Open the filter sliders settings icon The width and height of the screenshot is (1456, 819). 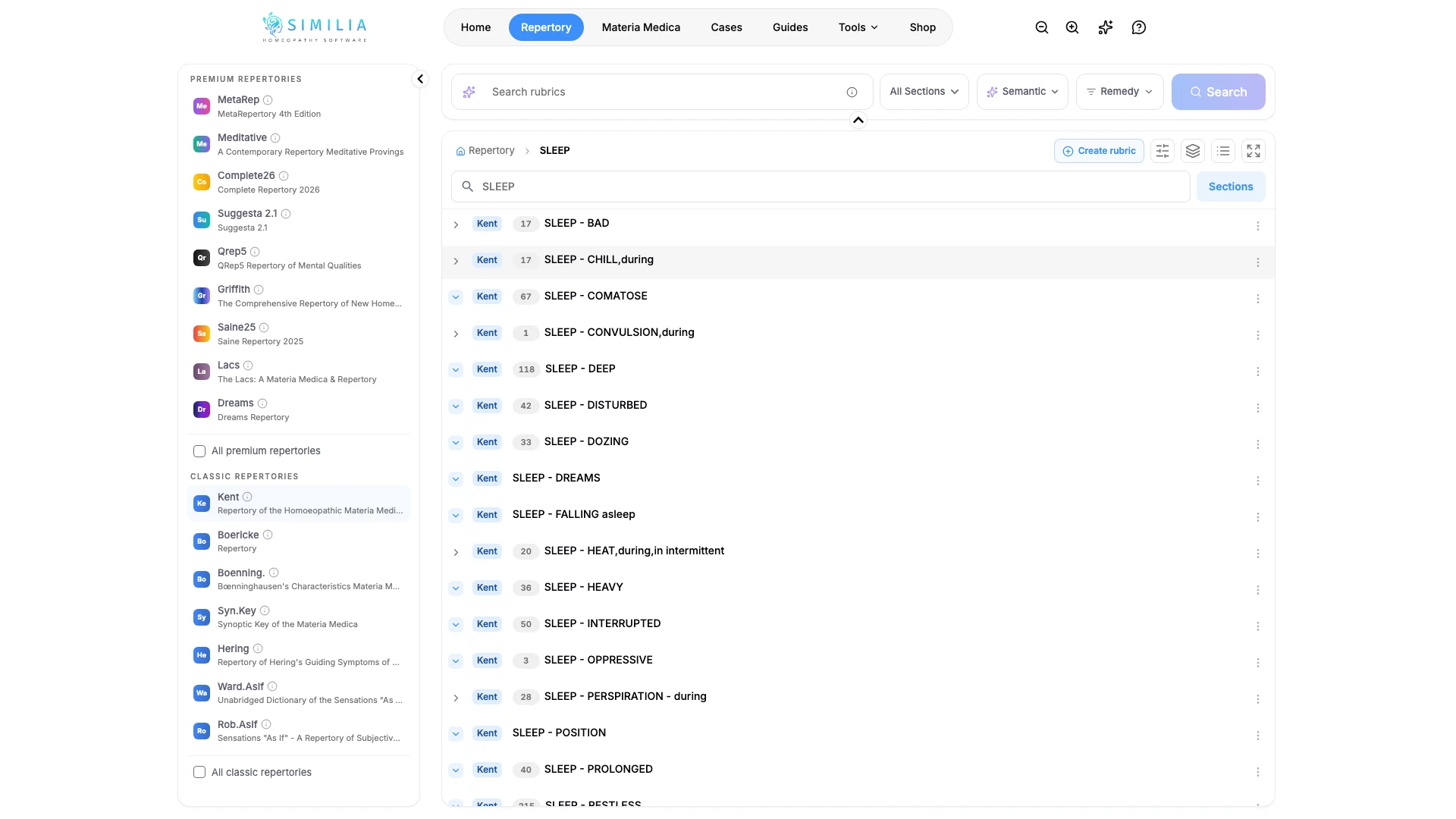click(x=1163, y=151)
